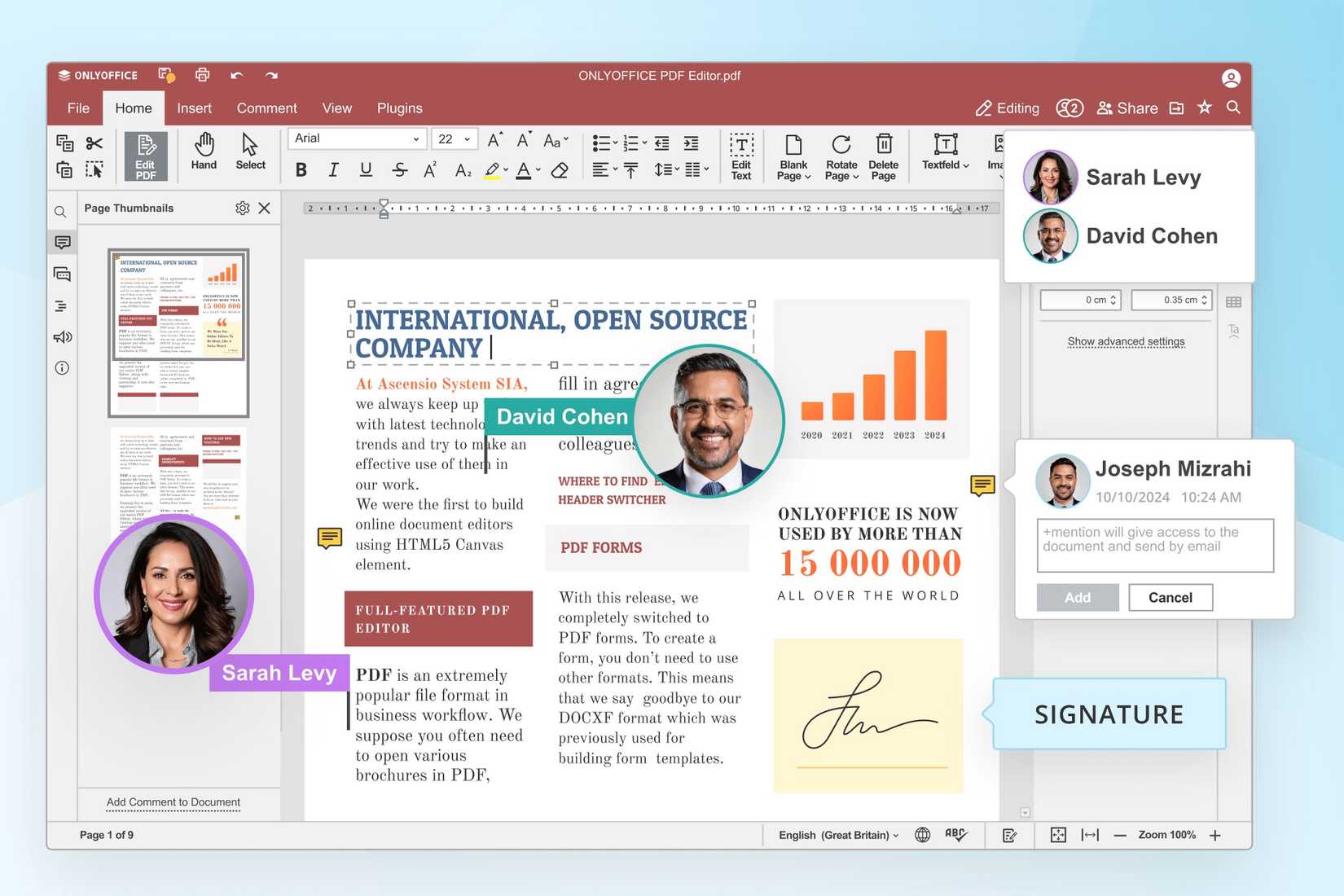Click the Edit Text tool

click(x=741, y=156)
